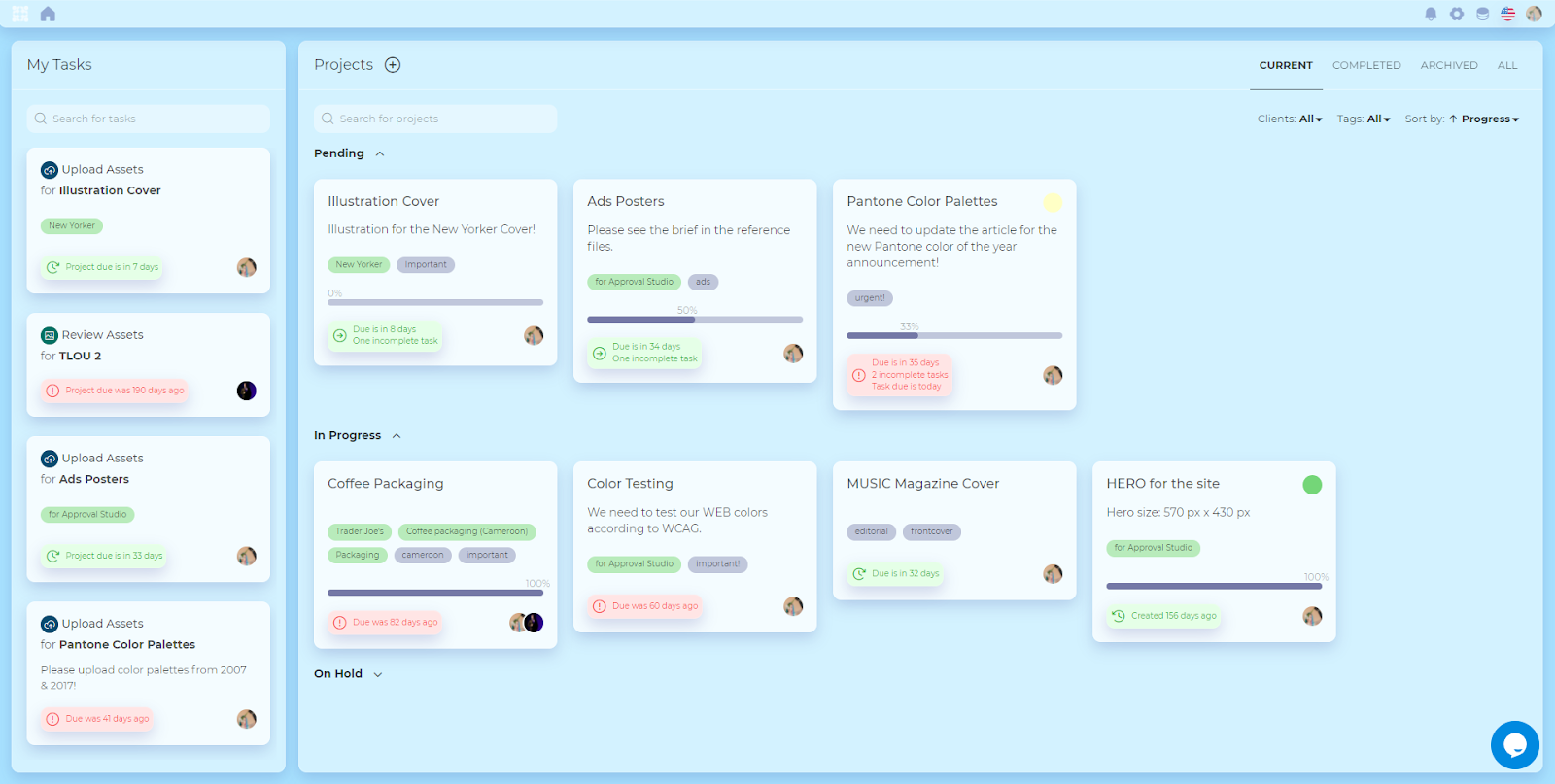Expand the On Hold section
Image resolution: width=1555 pixels, height=784 pixels.
pos(378,674)
